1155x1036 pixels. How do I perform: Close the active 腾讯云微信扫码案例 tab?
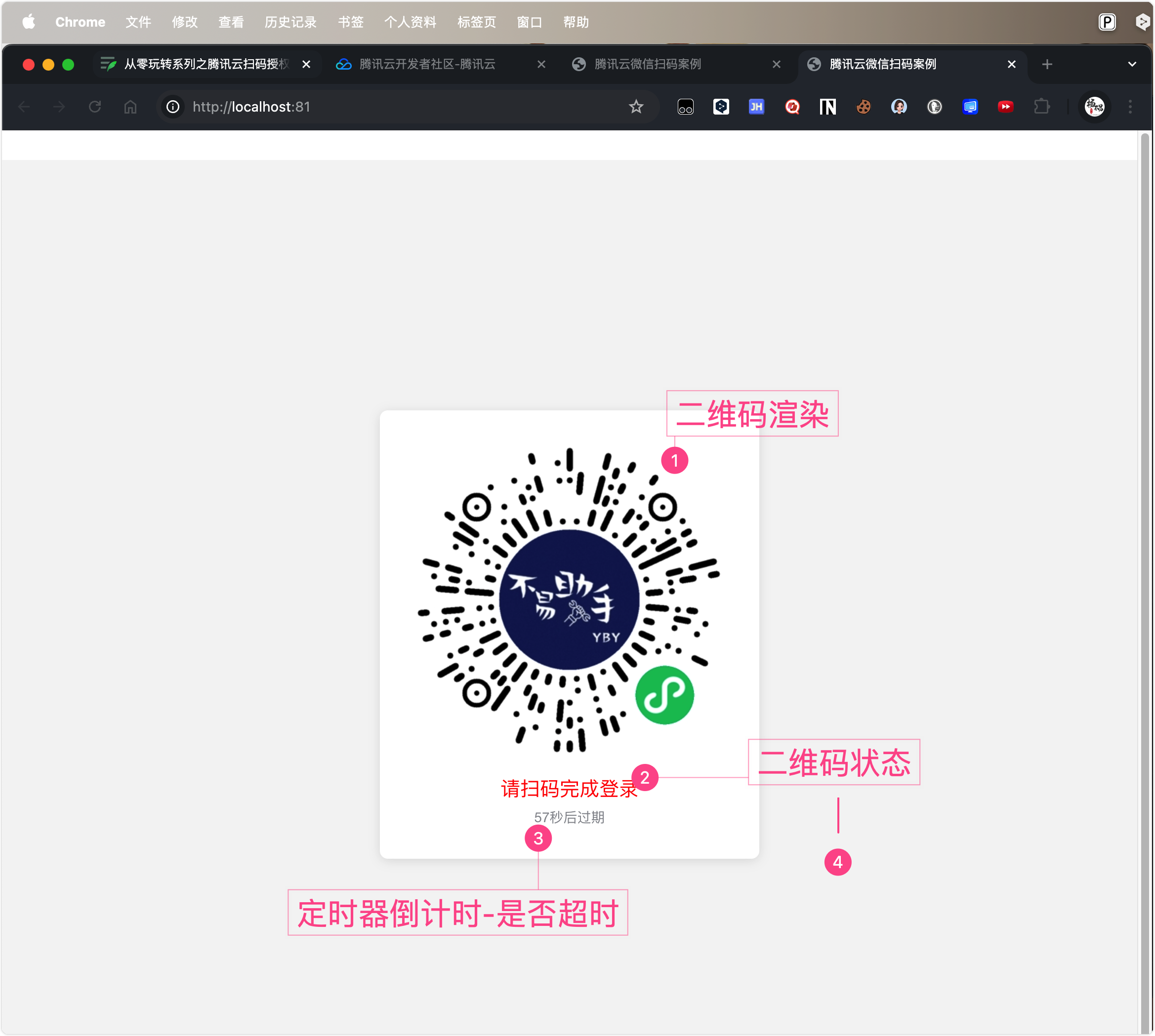point(1012,64)
